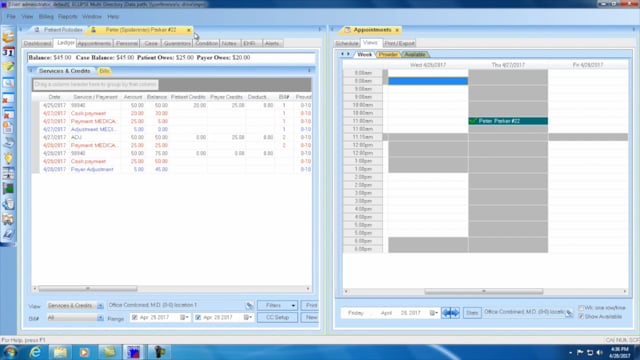The height and width of the screenshot is (360, 640).
Task: Open the Filters dropdown button
Action: pyautogui.click(x=277, y=305)
